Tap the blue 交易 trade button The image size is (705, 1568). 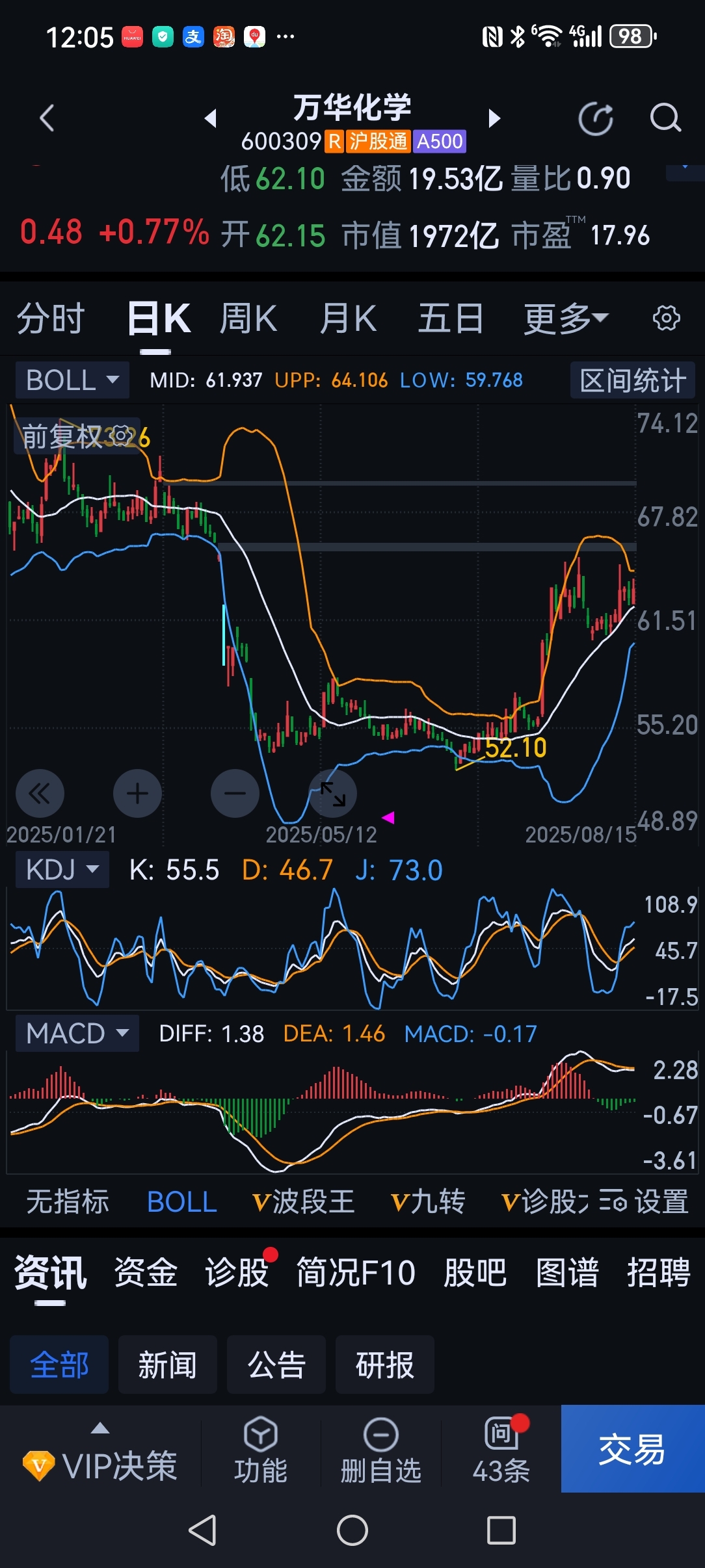click(x=632, y=1448)
